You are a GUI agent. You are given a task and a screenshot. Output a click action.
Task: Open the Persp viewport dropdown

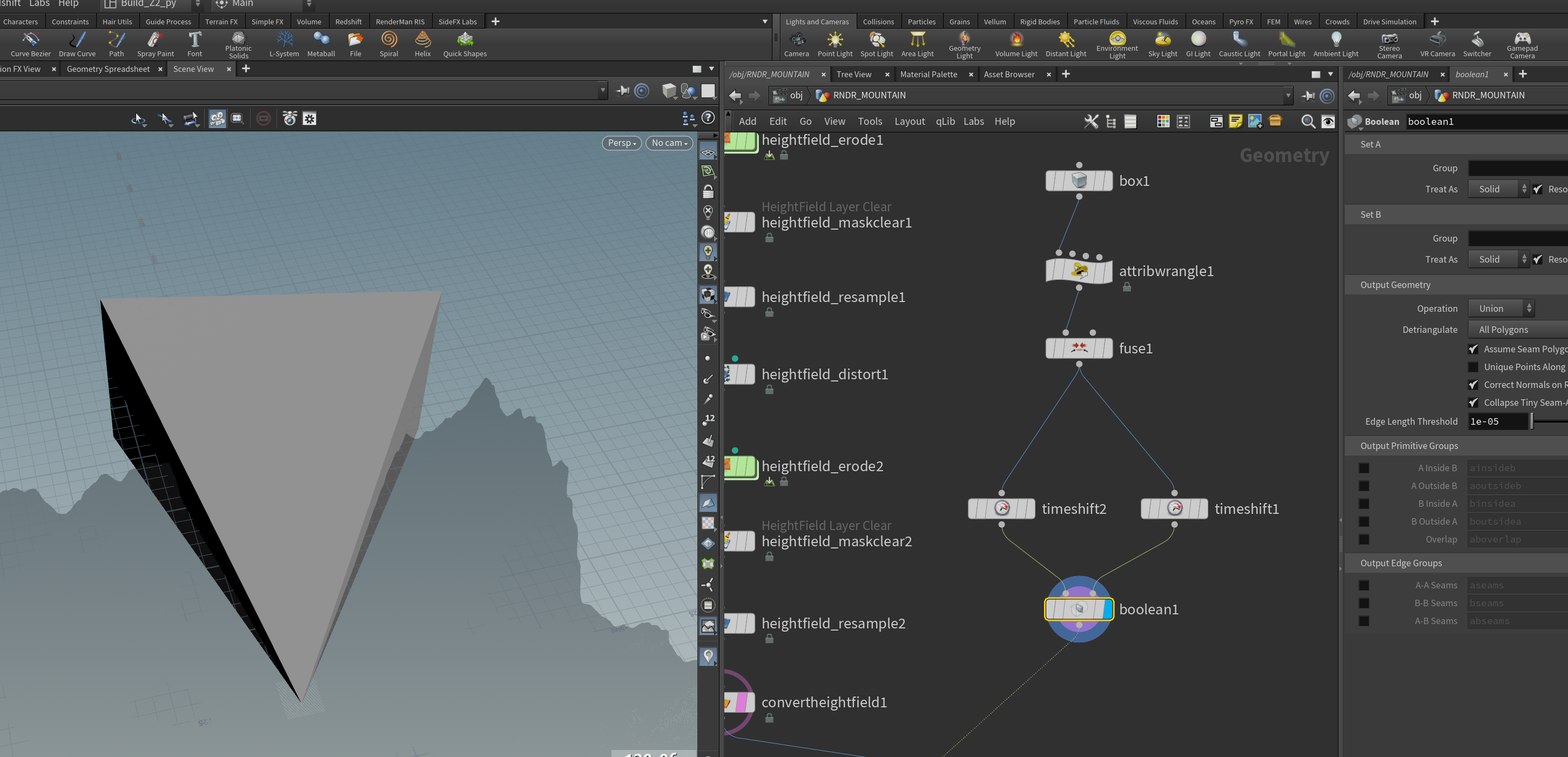[622, 143]
